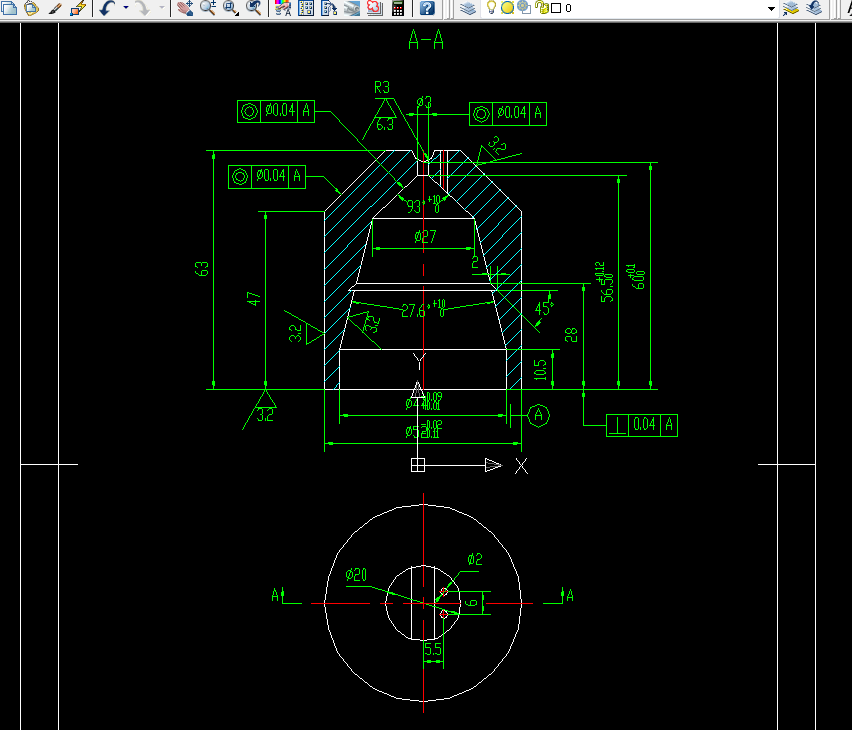Select the 5.5 dimension in plan view
Image resolution: width=852 pixels, height=730 pixels.
coord(433,649)
